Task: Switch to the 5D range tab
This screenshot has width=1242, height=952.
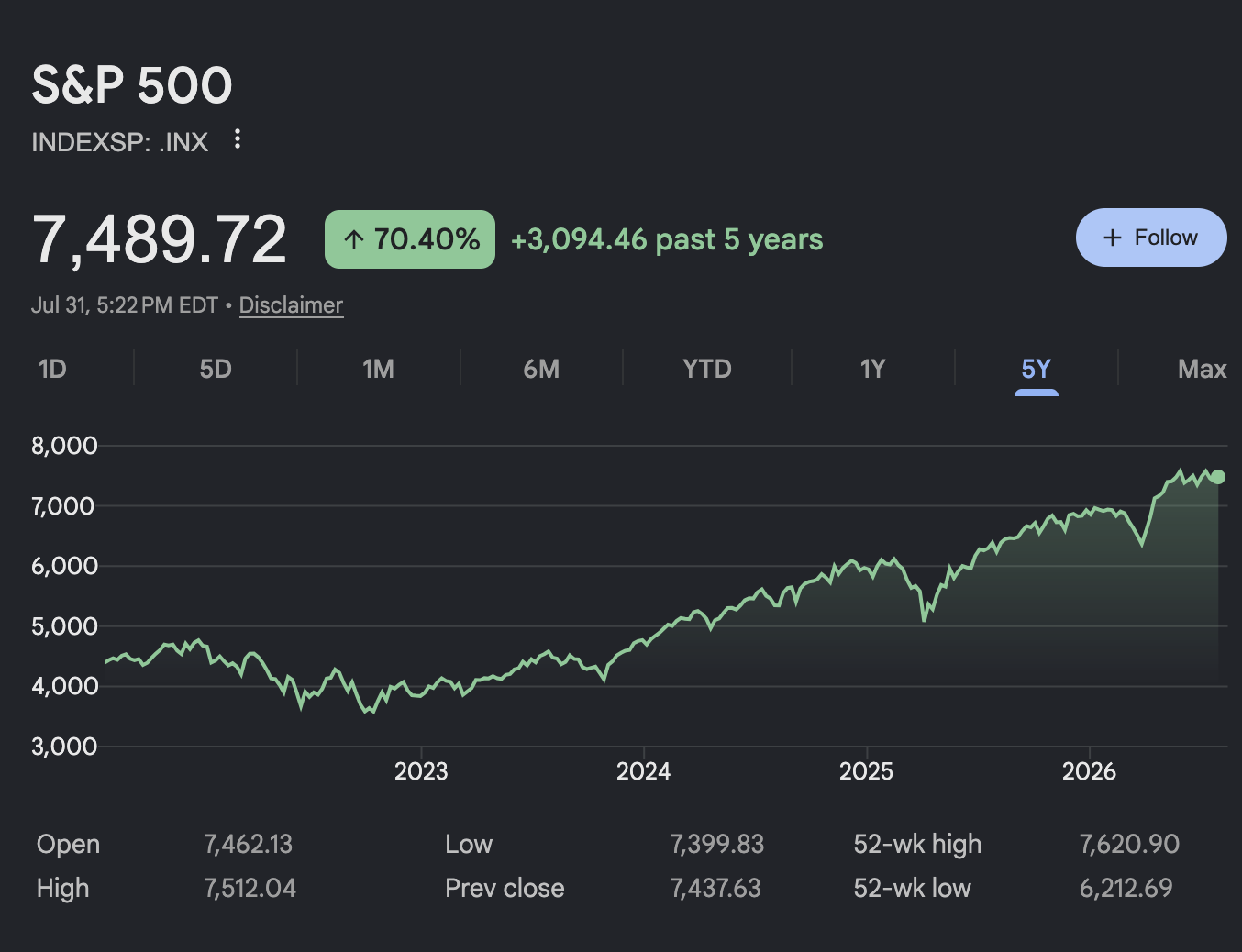Action: [x=216, y=369]
